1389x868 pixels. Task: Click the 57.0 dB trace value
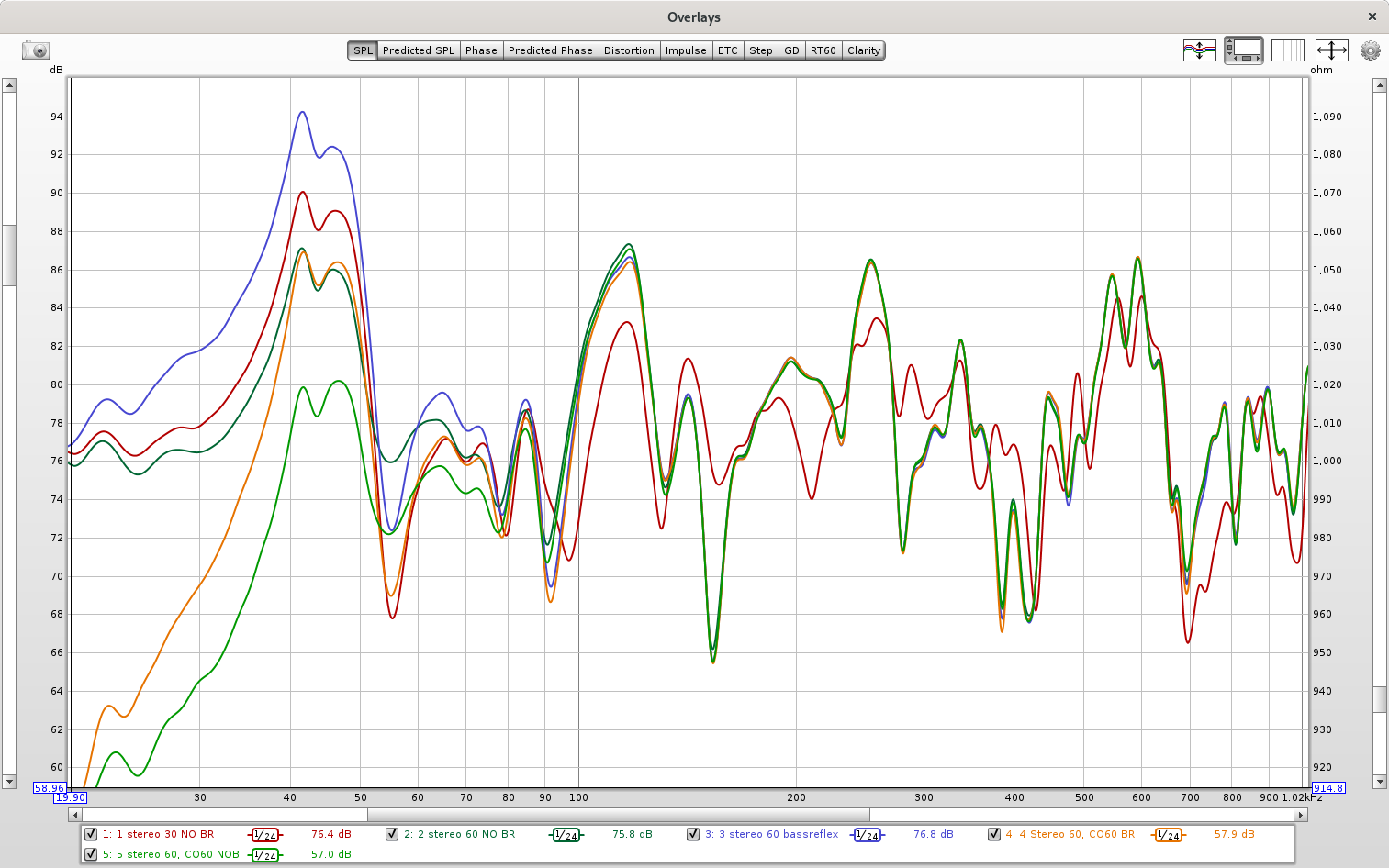331,855
